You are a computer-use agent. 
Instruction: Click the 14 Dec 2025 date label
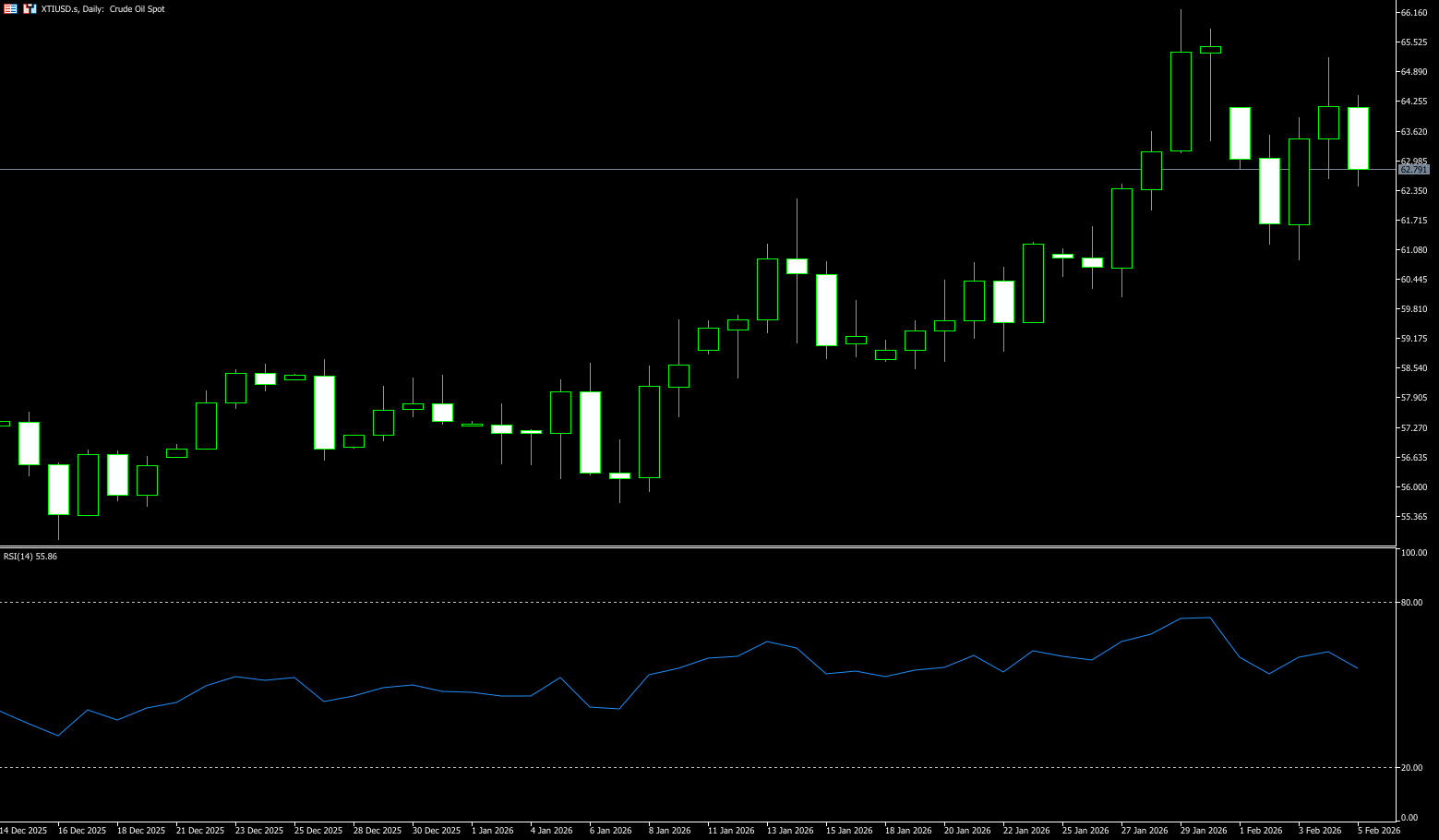[23, 831]
